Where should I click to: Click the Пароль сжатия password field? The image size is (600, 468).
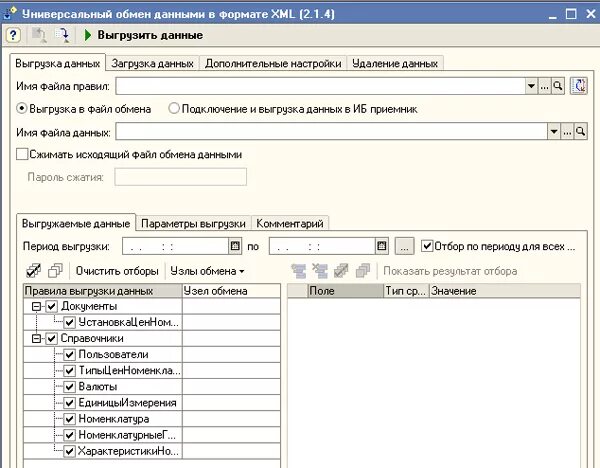pos(181,177)
